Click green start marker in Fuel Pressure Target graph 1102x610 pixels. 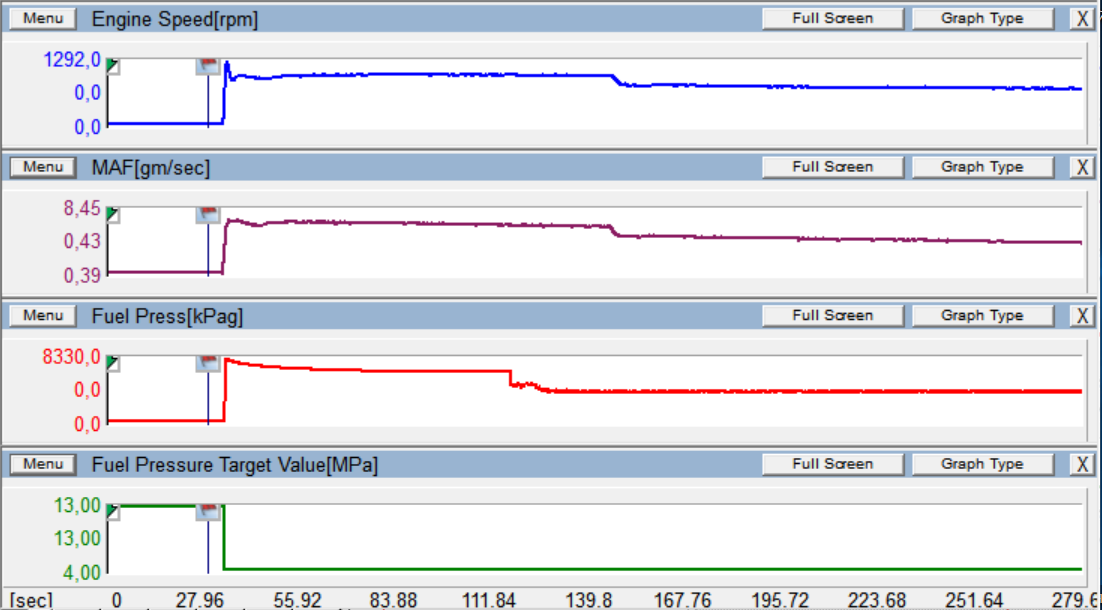pos(113,512)
